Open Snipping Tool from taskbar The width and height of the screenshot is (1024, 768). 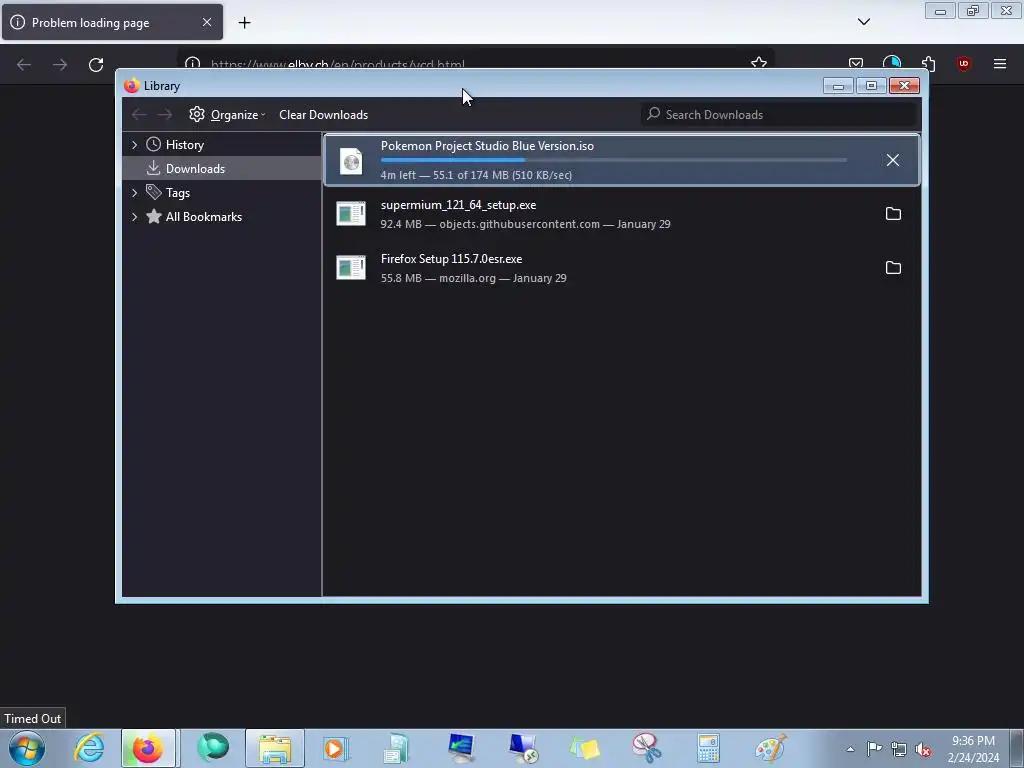(x=646, y=748)
